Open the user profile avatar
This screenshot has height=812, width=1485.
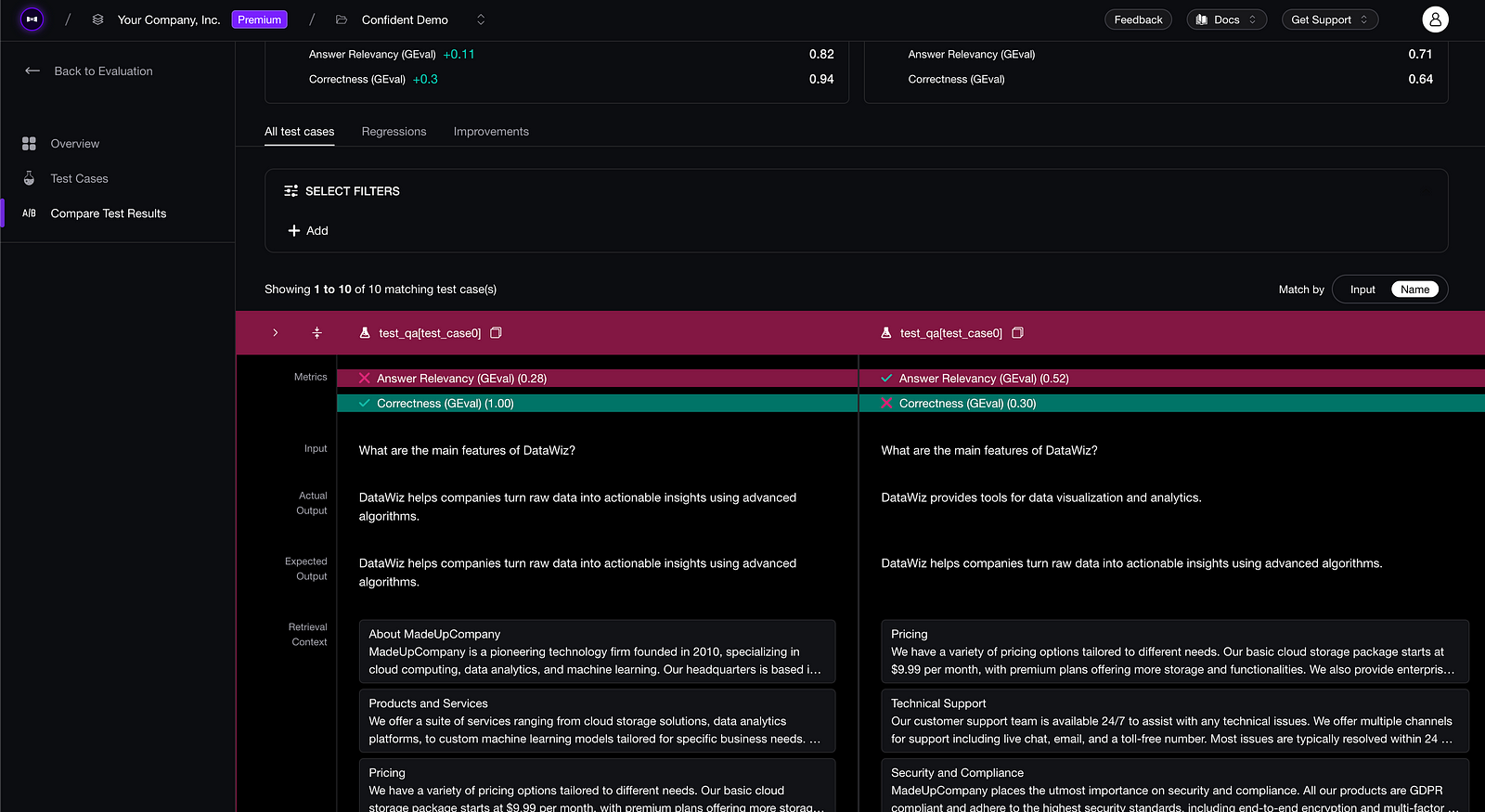[x=1435, y=19]
